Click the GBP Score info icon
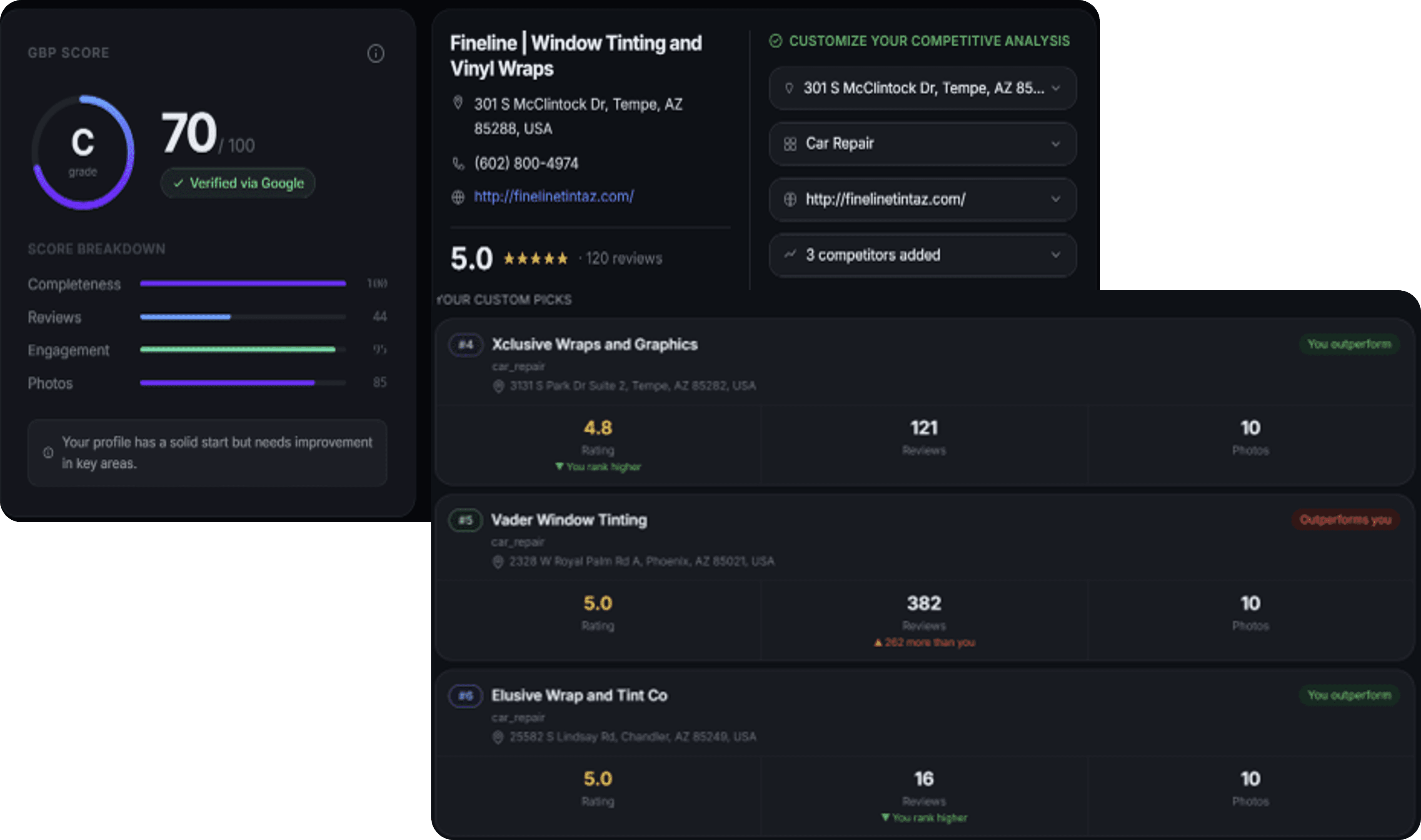 [x=376, y=54]
